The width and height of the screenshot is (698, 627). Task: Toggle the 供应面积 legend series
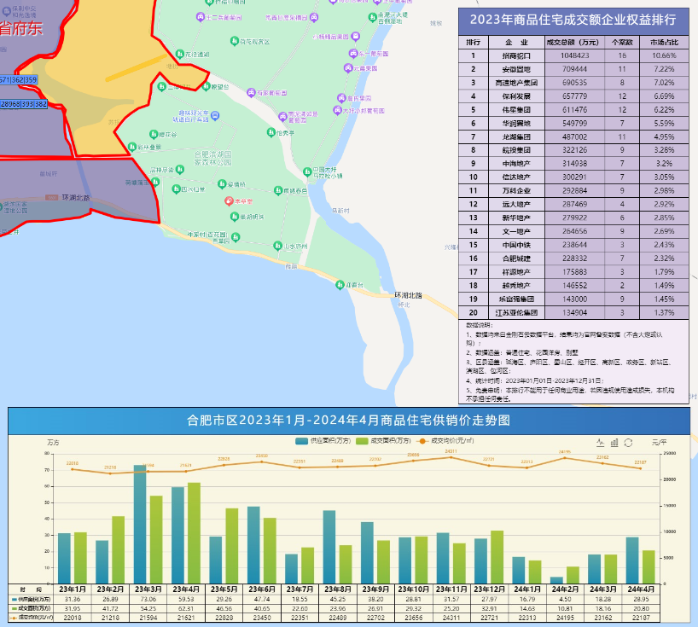coord(326,439)
